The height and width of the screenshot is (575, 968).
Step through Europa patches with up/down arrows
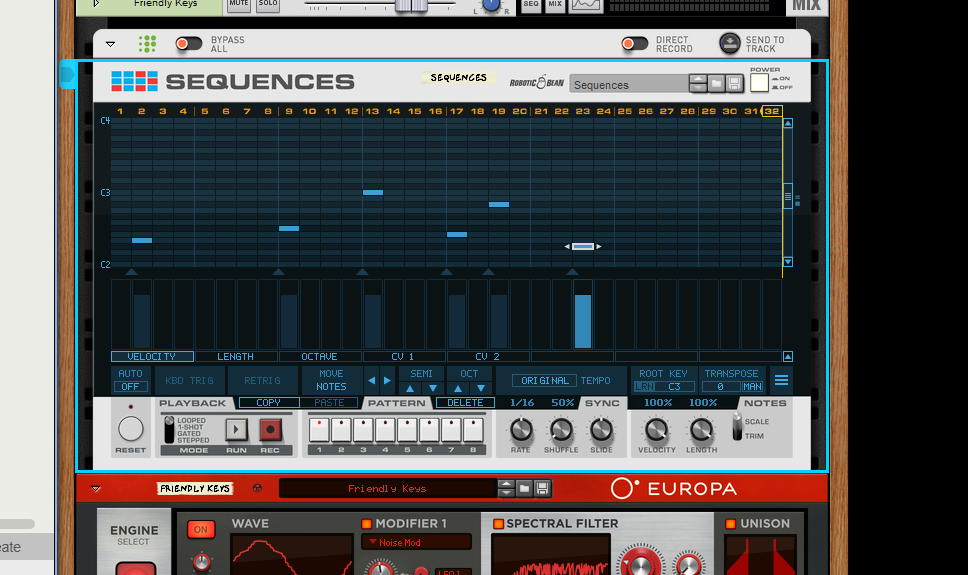pos(506,489)
